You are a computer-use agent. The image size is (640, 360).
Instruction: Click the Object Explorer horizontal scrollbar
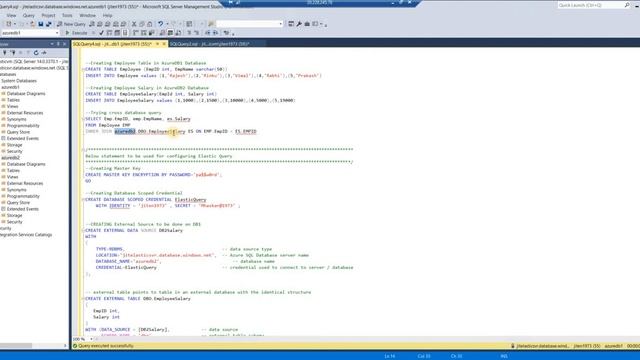tap(33, 346)
